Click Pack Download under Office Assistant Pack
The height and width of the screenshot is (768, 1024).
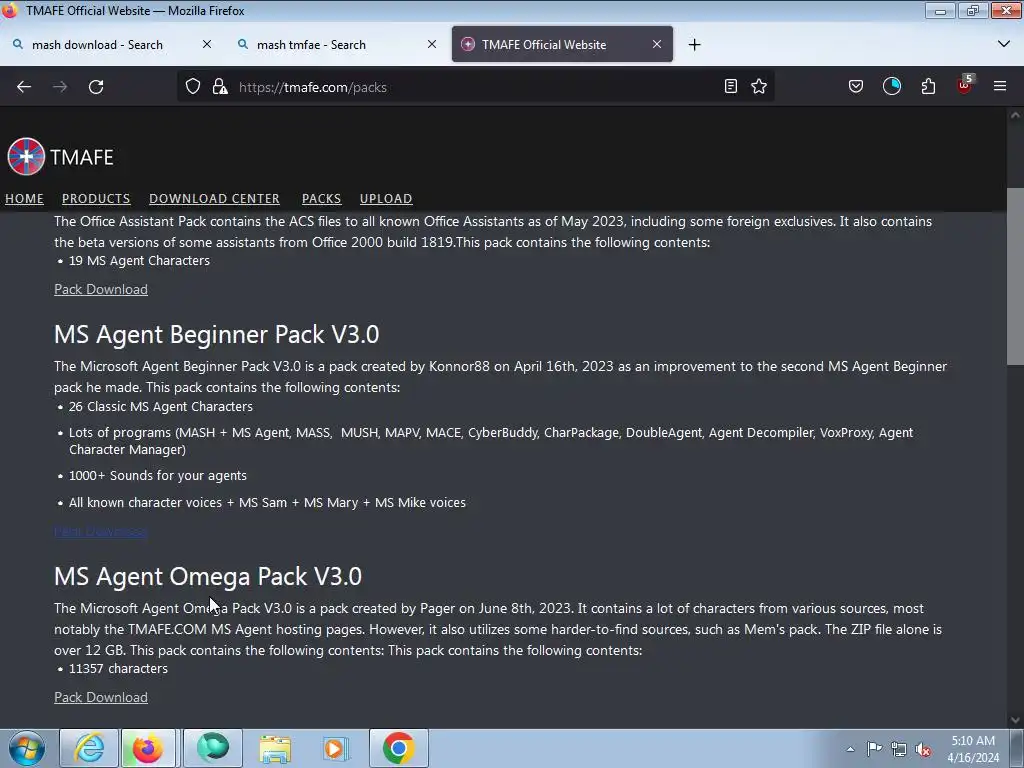point(101,289)
